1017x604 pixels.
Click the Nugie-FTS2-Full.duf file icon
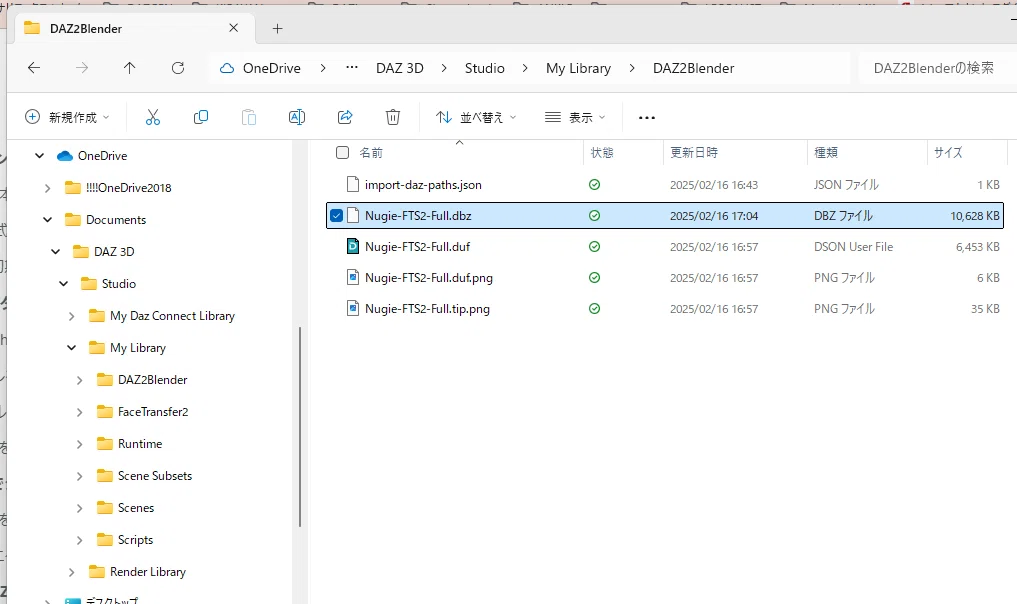[353, 247]
